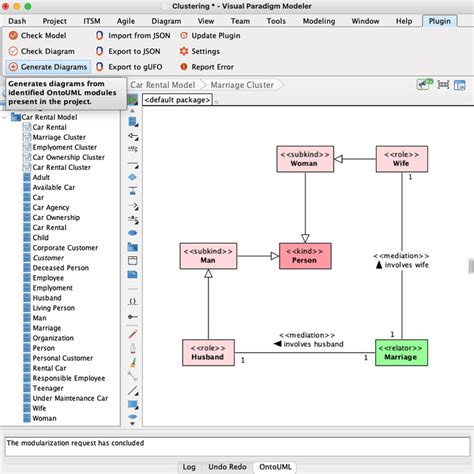Click the Check Model checkmark icon
The image size is (474, 474).
tap(13, 35)
